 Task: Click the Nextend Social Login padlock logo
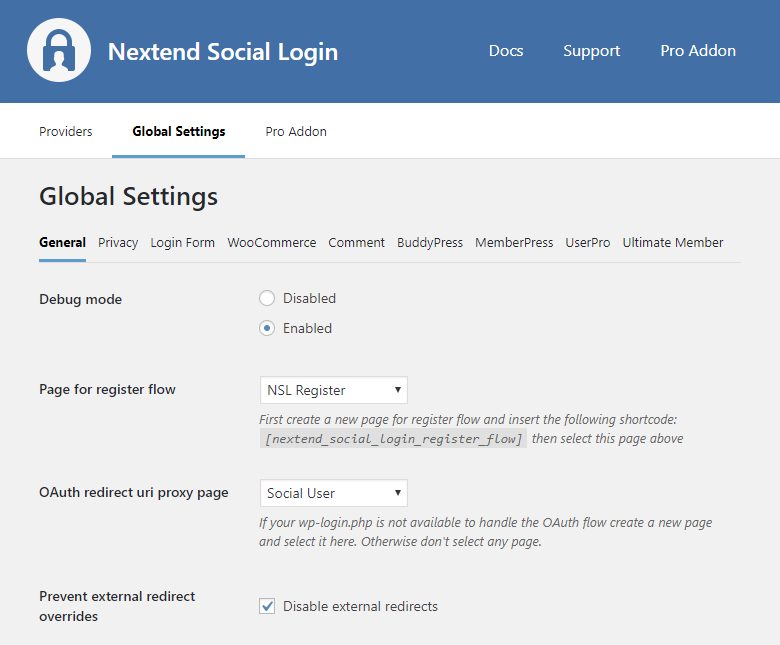(x=59, y=51)
